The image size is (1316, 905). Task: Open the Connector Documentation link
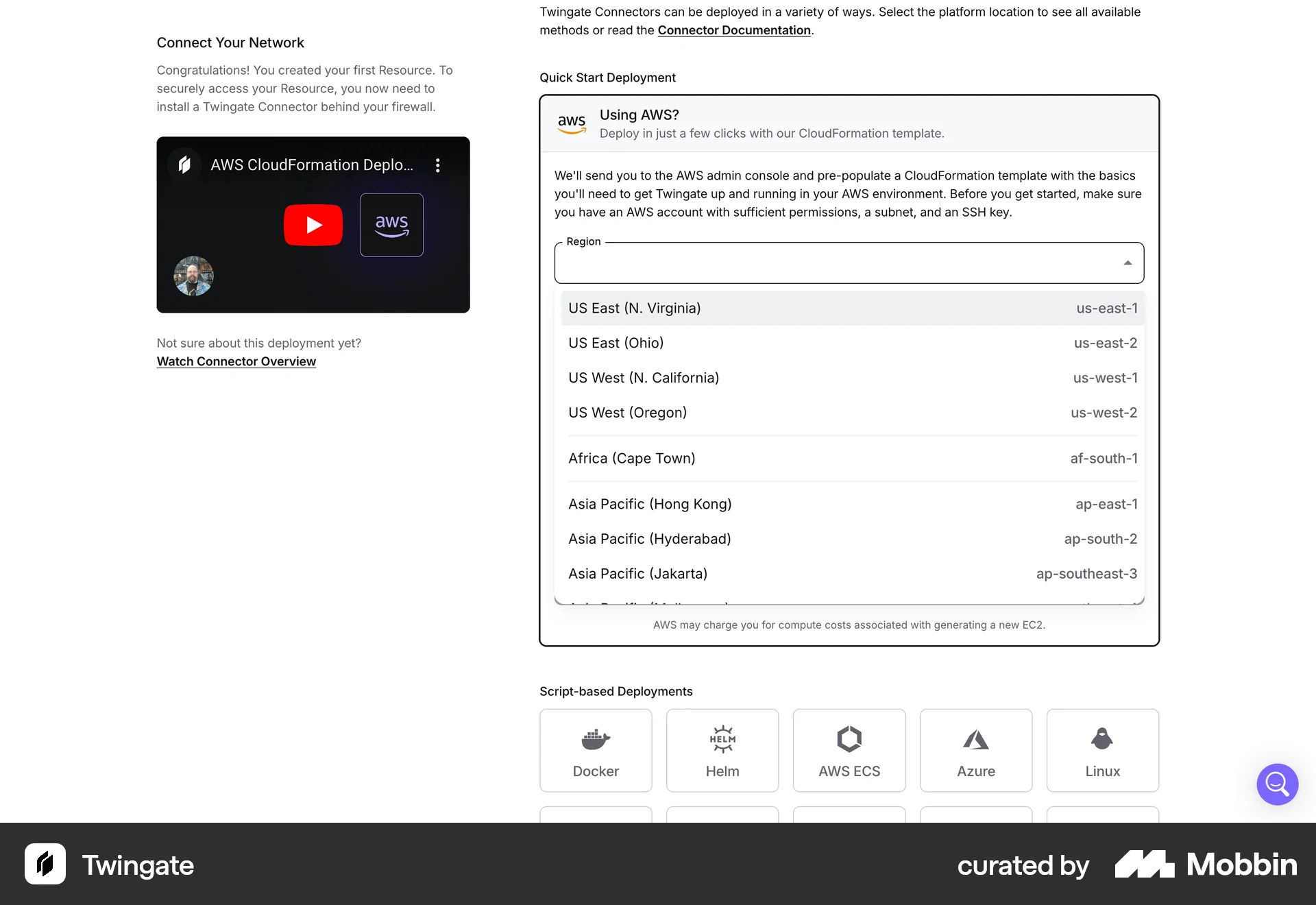[x=734, y=30]
